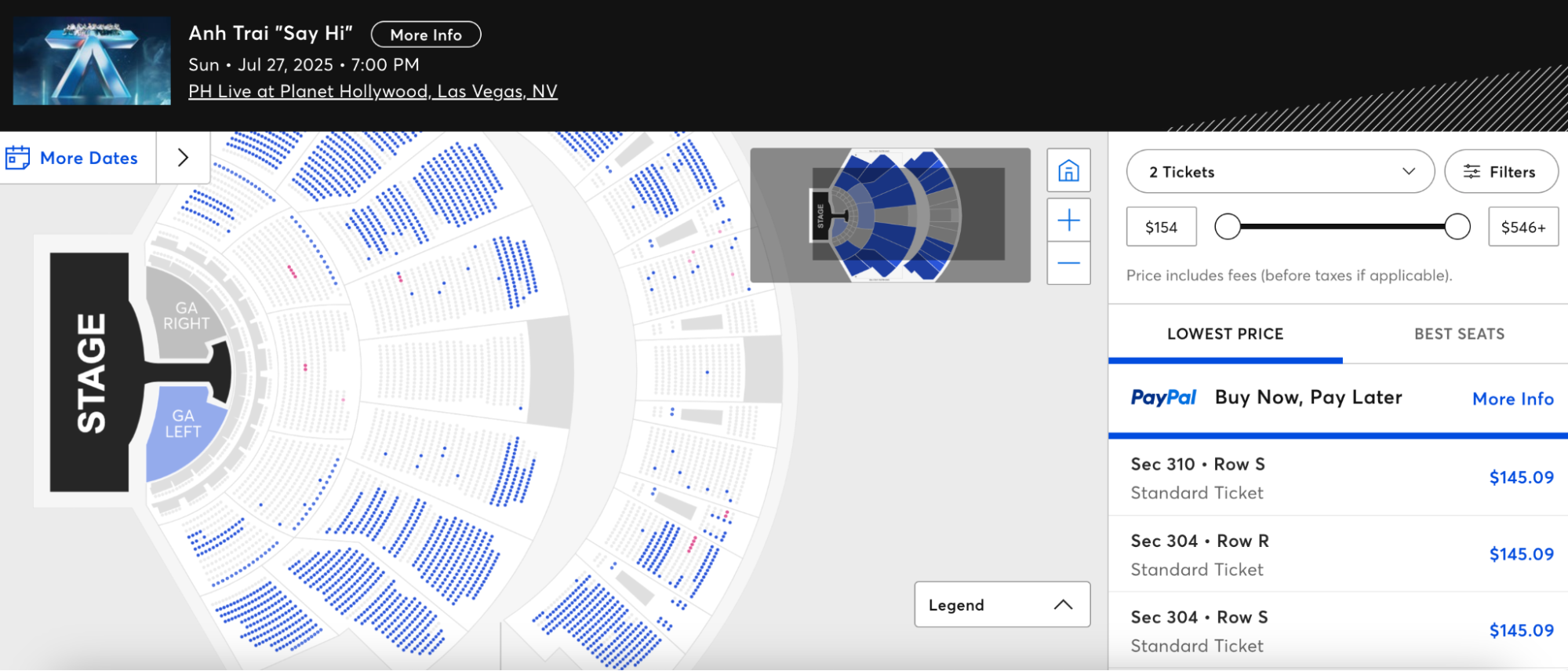Click More Info next to event title

click(x=426, y=35)
